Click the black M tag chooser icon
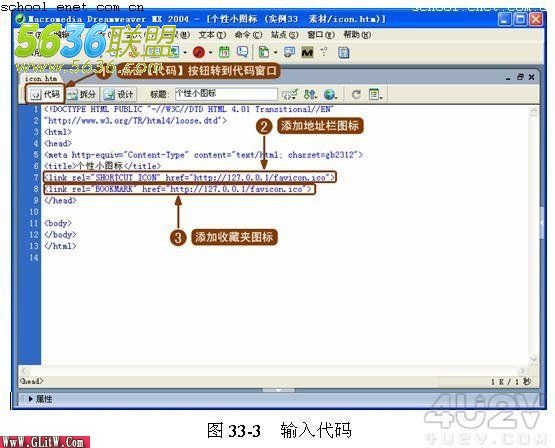555x448 pixels. coord(307,53)
